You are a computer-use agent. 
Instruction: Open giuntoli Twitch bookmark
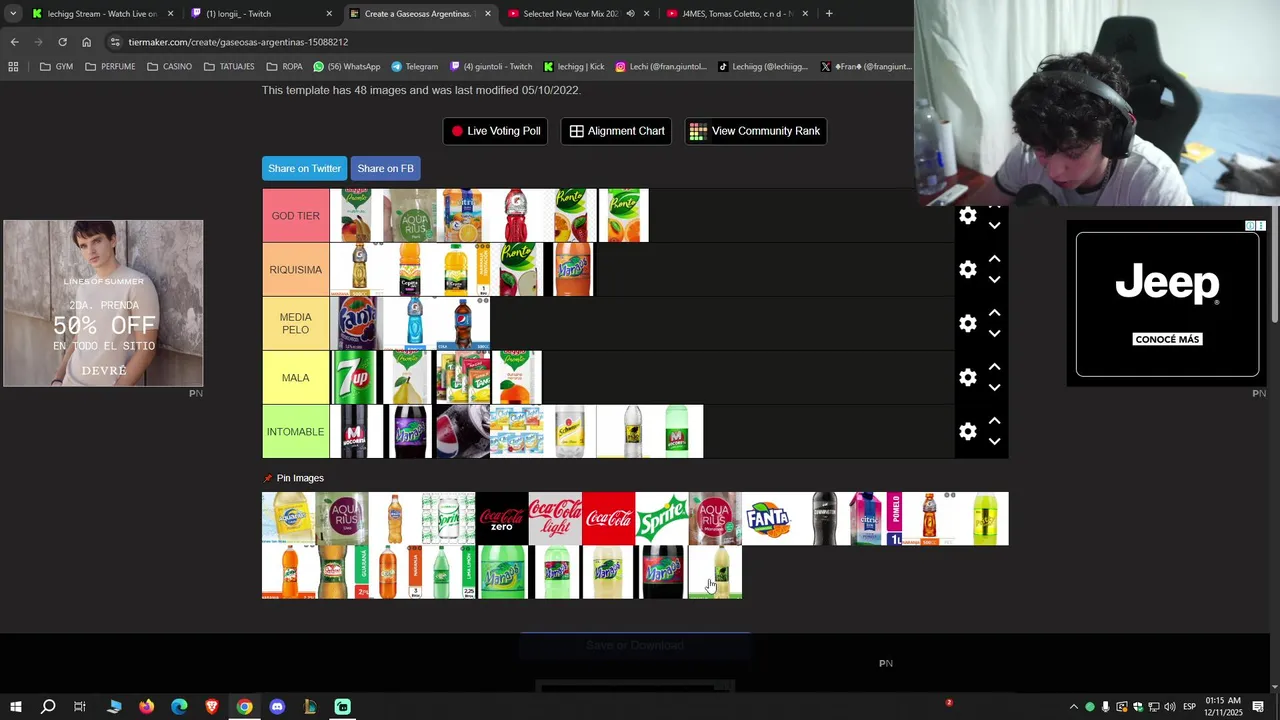click(490, 67)
